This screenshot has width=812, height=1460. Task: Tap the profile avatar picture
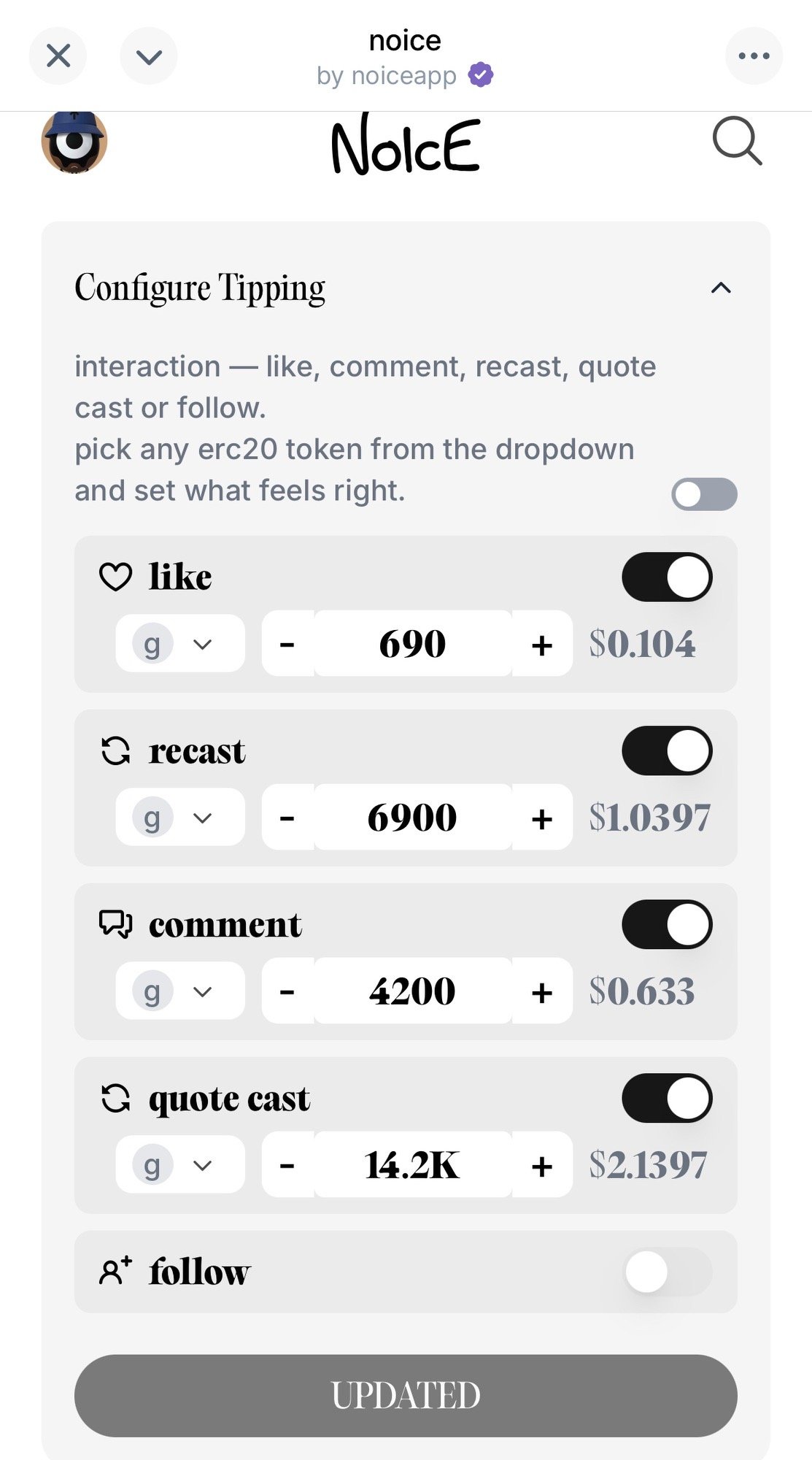click(74, 142)
